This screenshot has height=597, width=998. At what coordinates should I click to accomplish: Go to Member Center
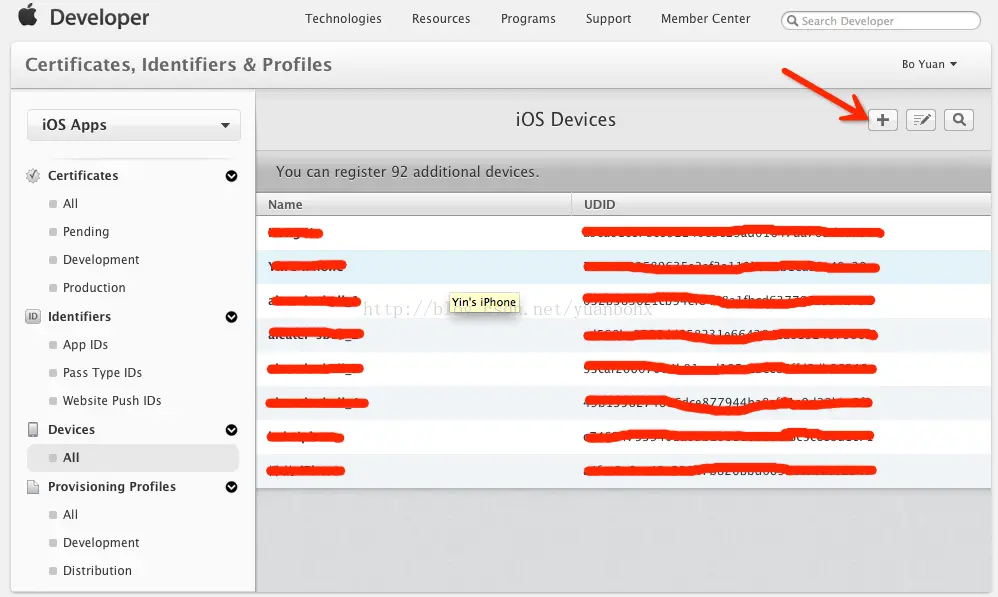[705, 19]
